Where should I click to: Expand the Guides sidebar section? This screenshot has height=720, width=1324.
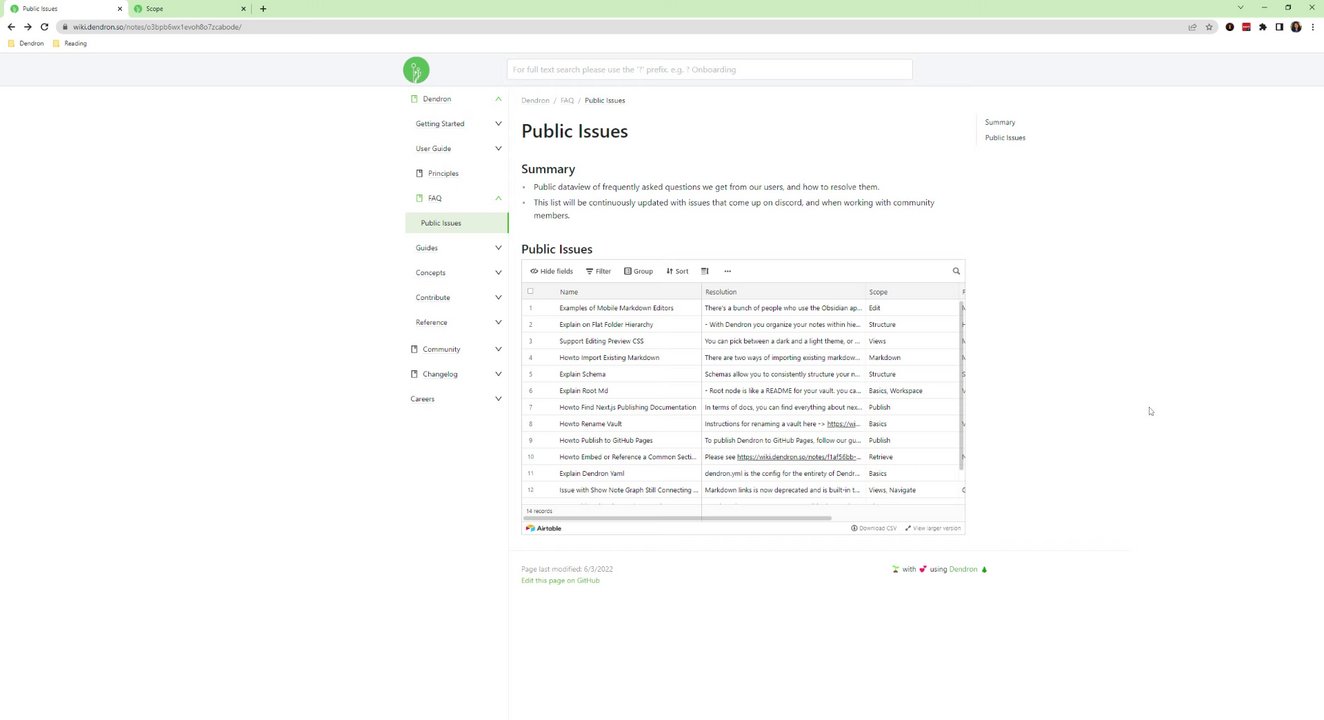click(498, 248)
